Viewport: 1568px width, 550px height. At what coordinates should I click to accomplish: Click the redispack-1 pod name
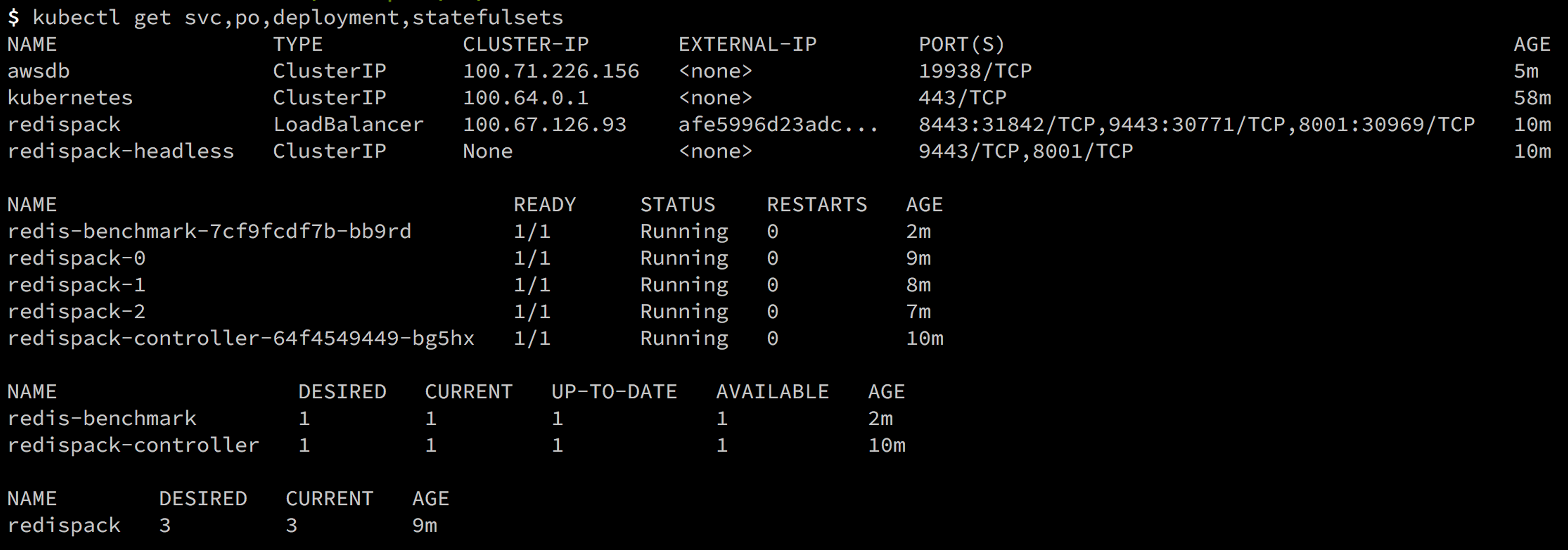point(76,285)
